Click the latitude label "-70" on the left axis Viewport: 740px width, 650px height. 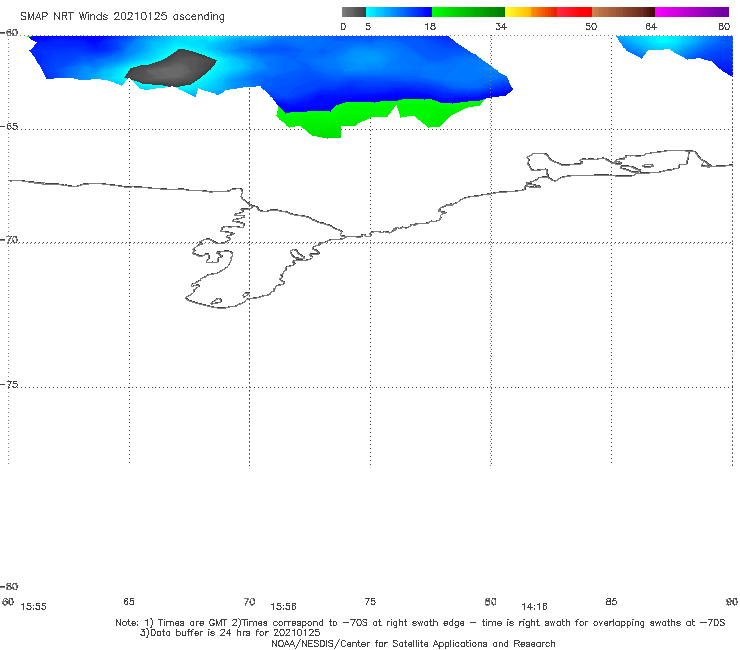(x=9, y=240)
